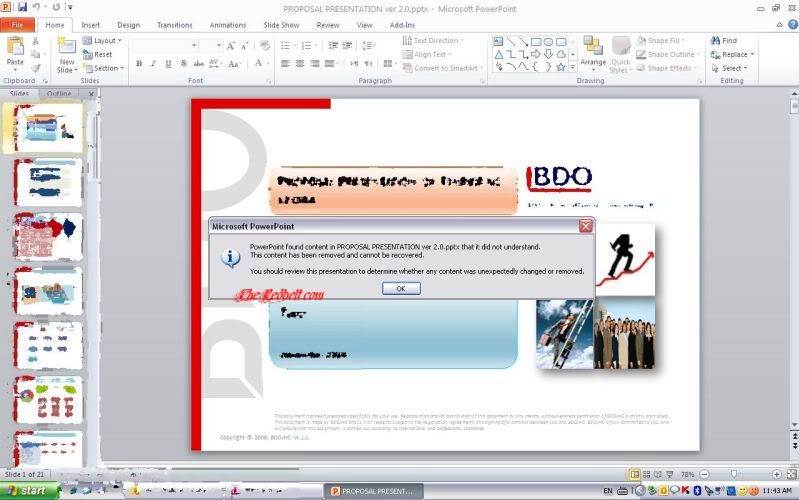Open the Section dropdown
Image resolution: width=799 pixels, height=500 pixels.
point(103,68)
